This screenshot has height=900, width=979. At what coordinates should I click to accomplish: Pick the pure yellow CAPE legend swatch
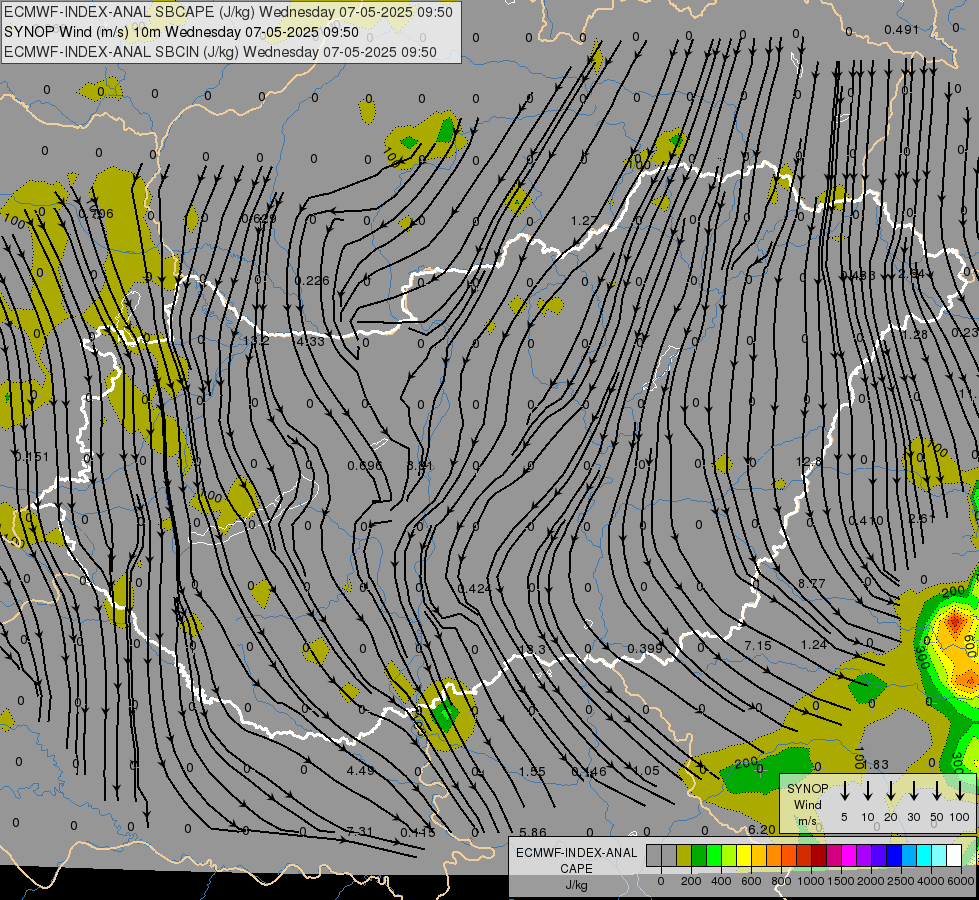(744, 856)
